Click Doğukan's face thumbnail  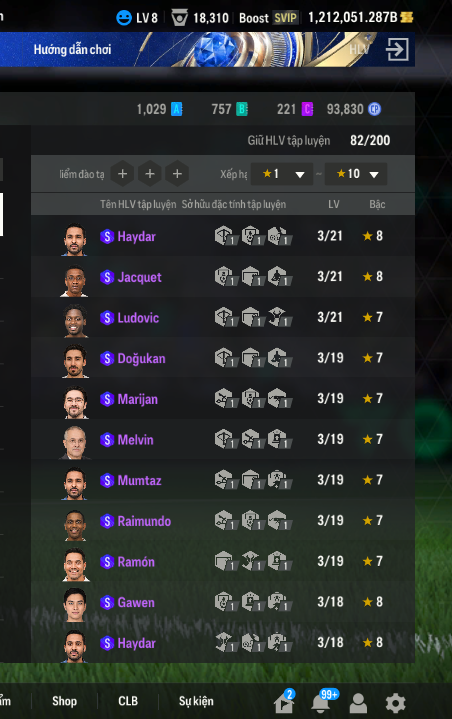pyautogui.click(x=75, y=361)
